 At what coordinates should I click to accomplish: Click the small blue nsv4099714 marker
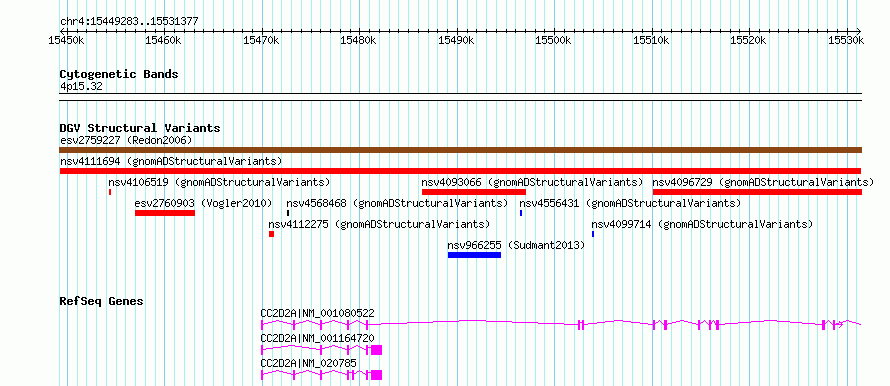[x=593, y=234]
